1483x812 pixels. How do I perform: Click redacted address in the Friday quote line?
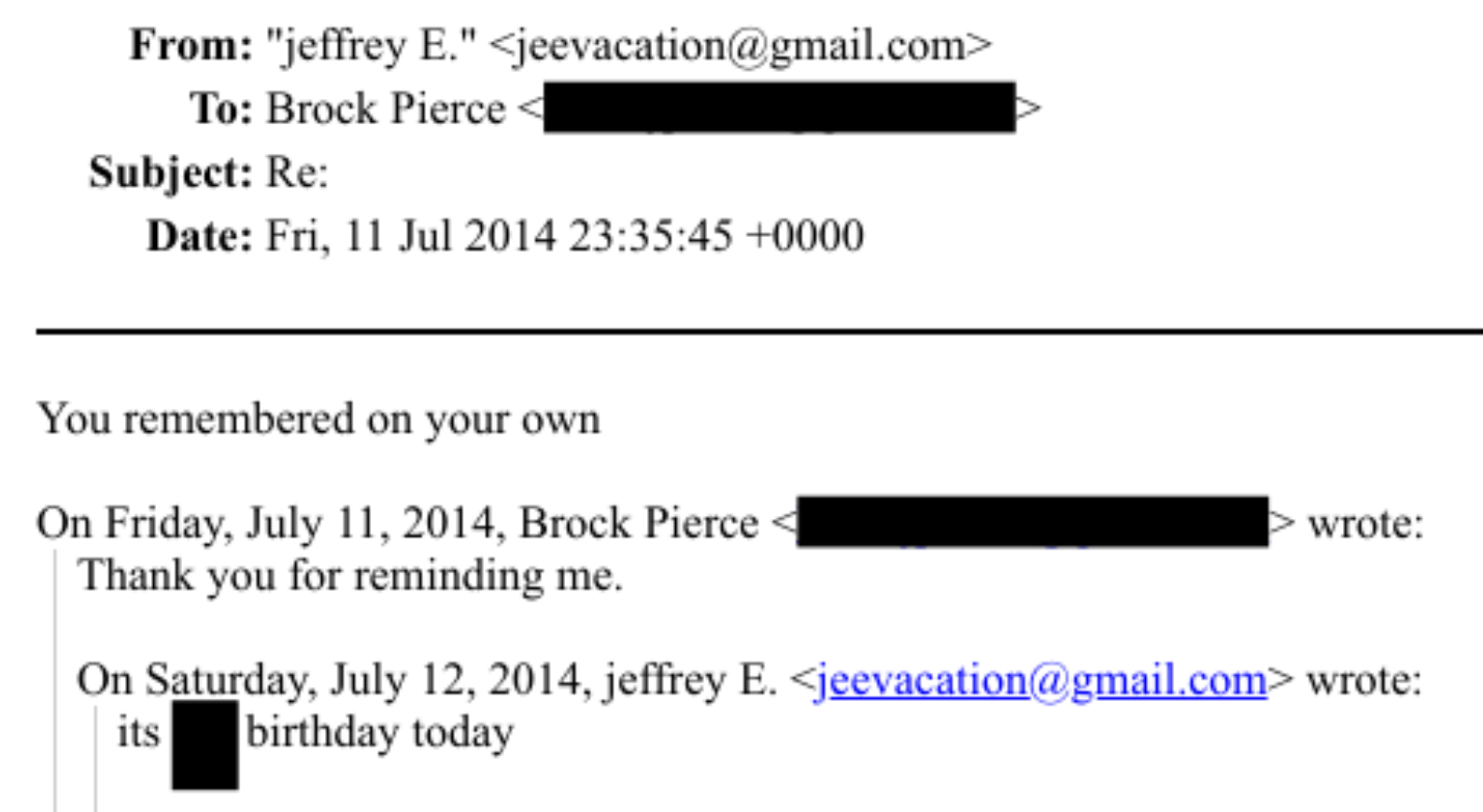1032,523
